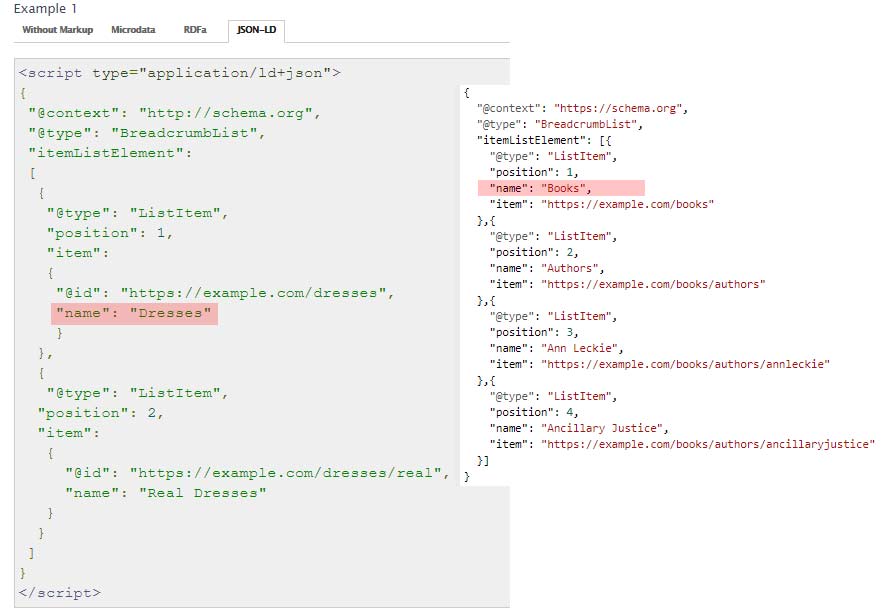Click the https://example.com/books item URL

click(627, 204)
